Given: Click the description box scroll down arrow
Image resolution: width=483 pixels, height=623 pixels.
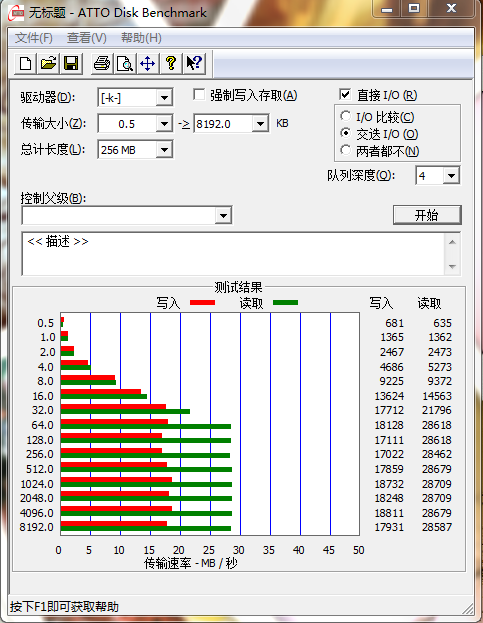Looking at the screenshot, I should pyautogui.click(x=452, y=267).
